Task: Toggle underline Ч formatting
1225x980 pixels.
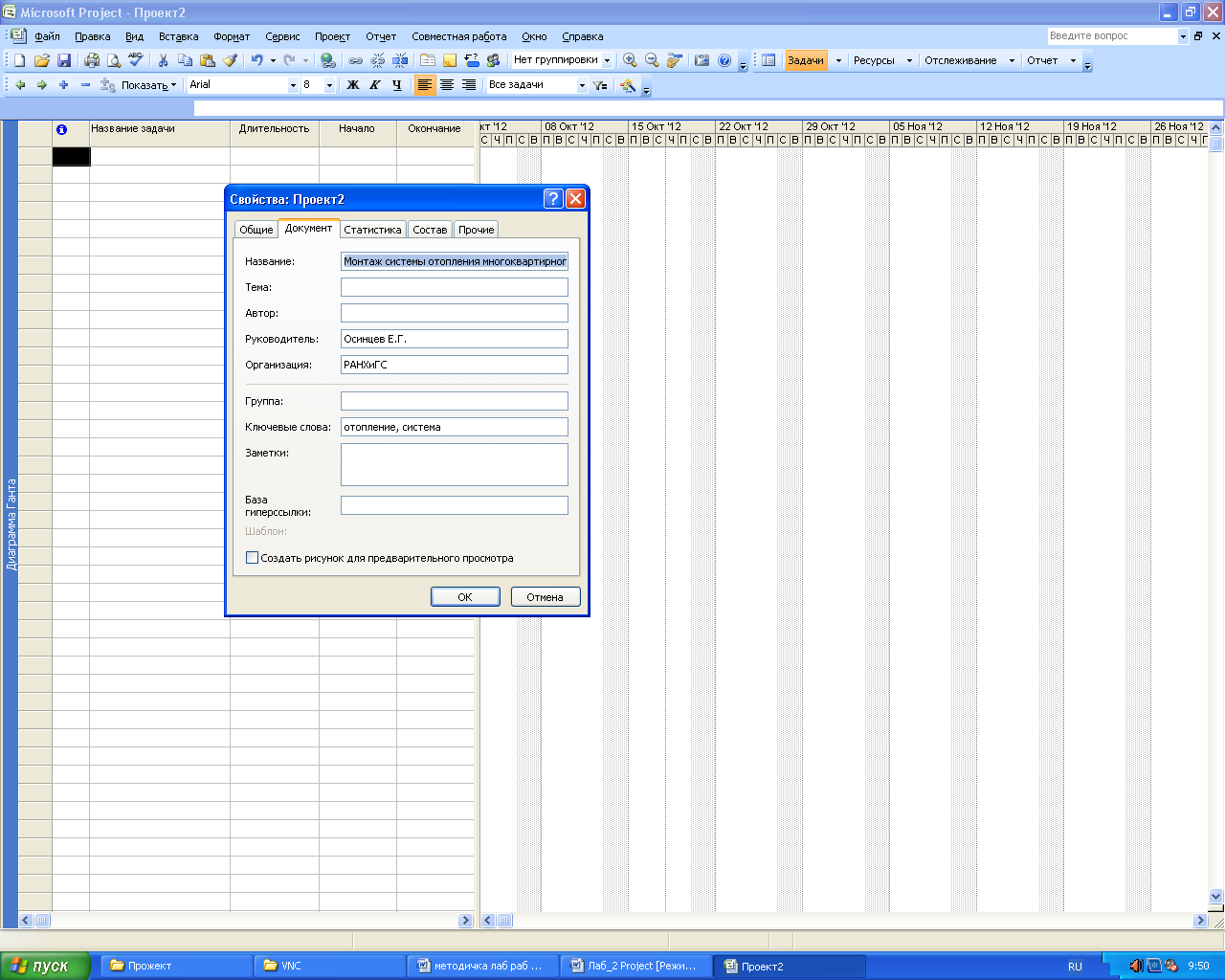Action: [397, 85]
